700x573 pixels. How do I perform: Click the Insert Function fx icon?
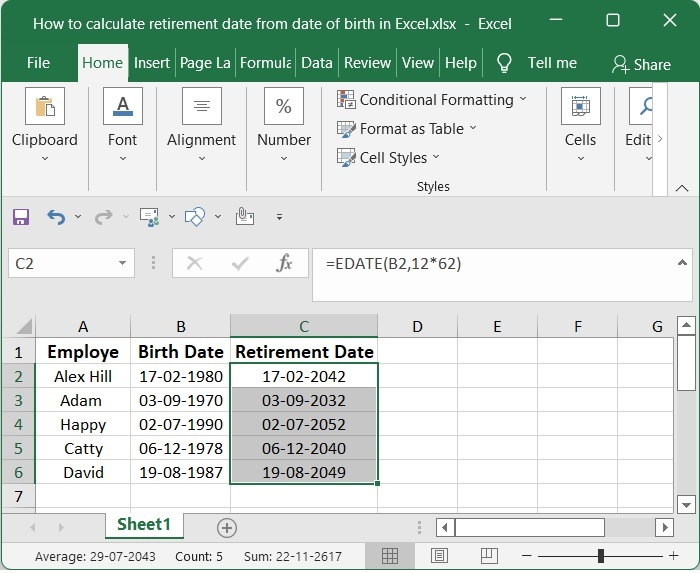tap(285, 264)
